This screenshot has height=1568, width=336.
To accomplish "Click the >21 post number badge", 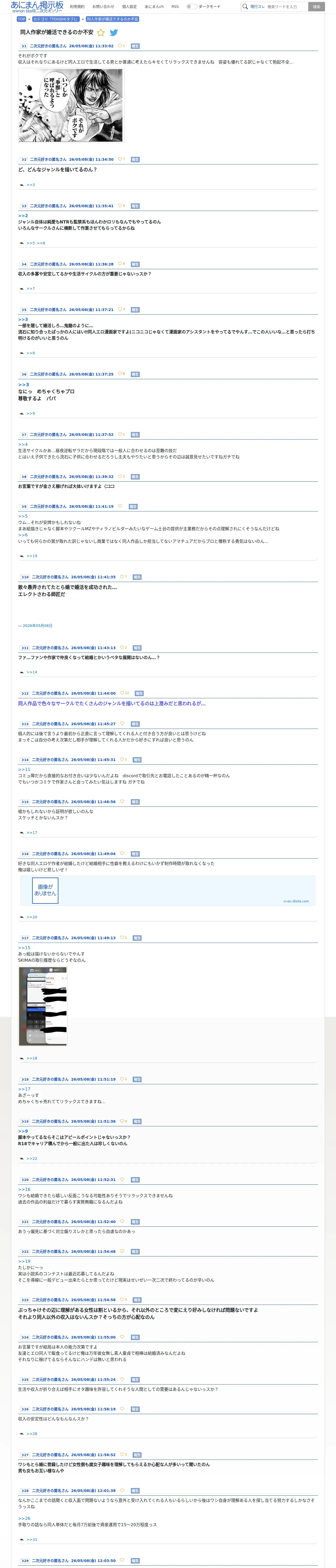I will pos(24,1222).
